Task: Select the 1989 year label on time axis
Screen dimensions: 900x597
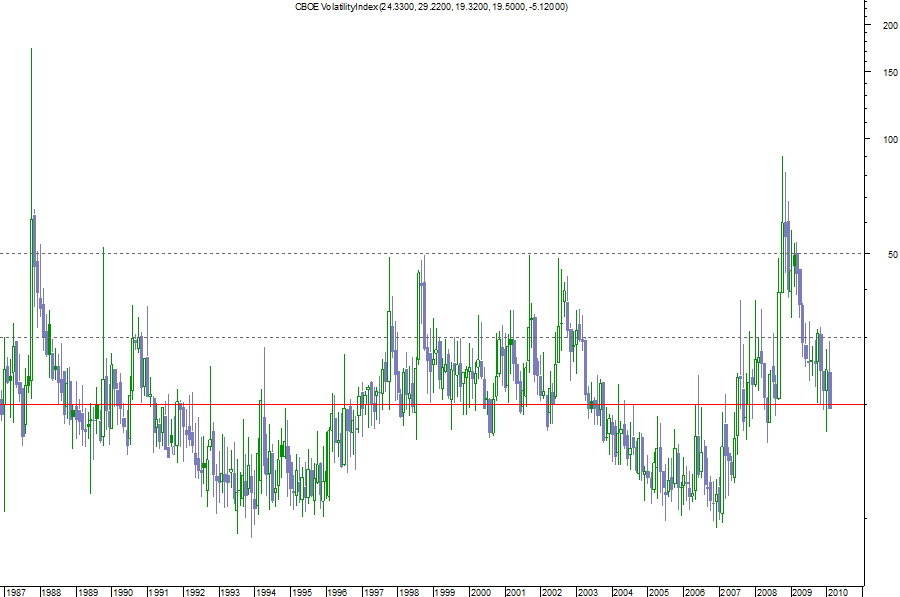Action: point(87,592)
